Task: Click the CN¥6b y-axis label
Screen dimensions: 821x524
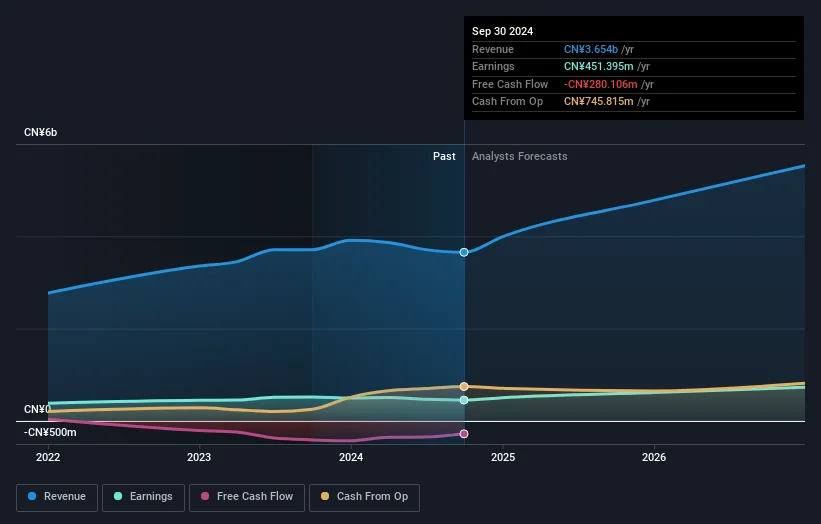Action: coord(42,133)
